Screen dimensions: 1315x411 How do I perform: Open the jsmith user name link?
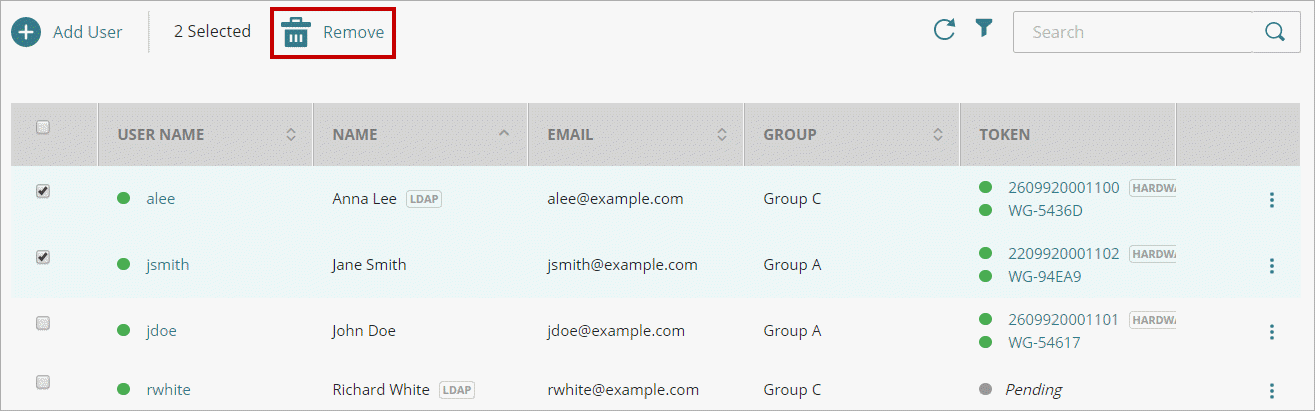pyautogui.click(x=167, y=265)
